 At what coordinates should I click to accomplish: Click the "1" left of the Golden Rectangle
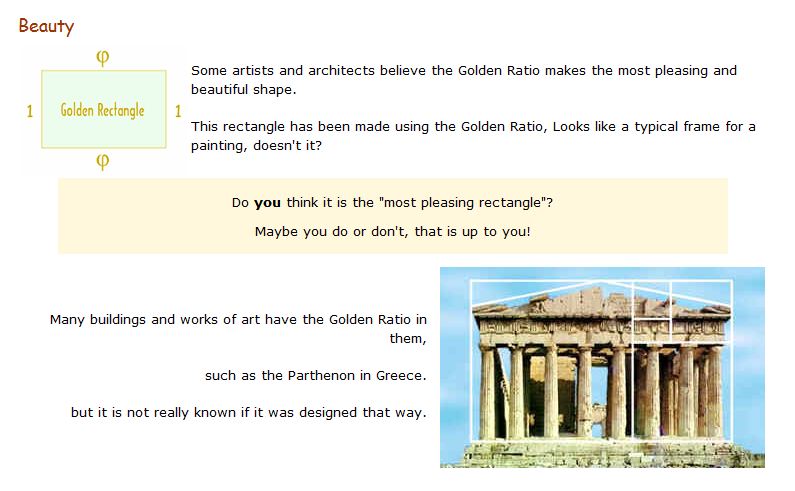tap(30, 111)
